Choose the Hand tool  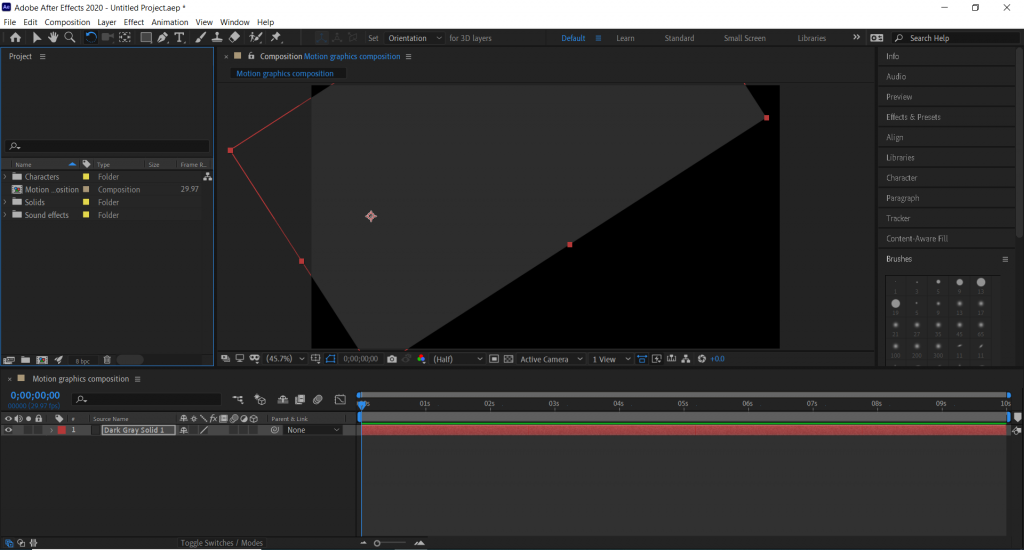click(x=53, y=38)
